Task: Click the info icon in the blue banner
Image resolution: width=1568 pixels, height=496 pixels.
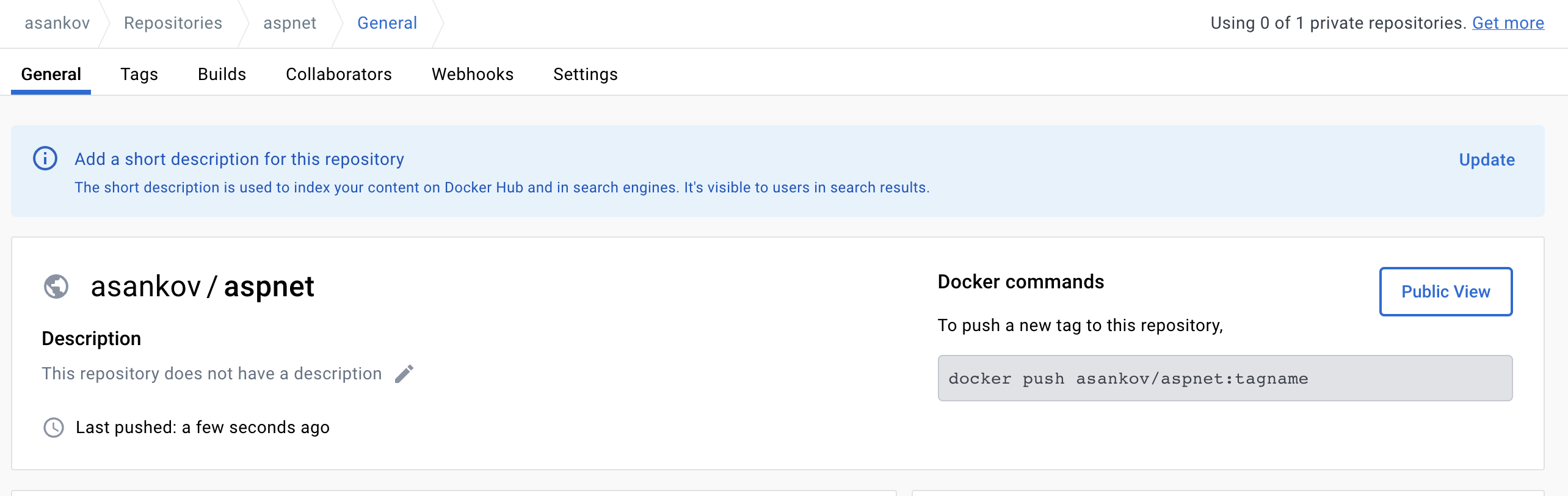Action: pyautogui.click(x=45, y=159)
